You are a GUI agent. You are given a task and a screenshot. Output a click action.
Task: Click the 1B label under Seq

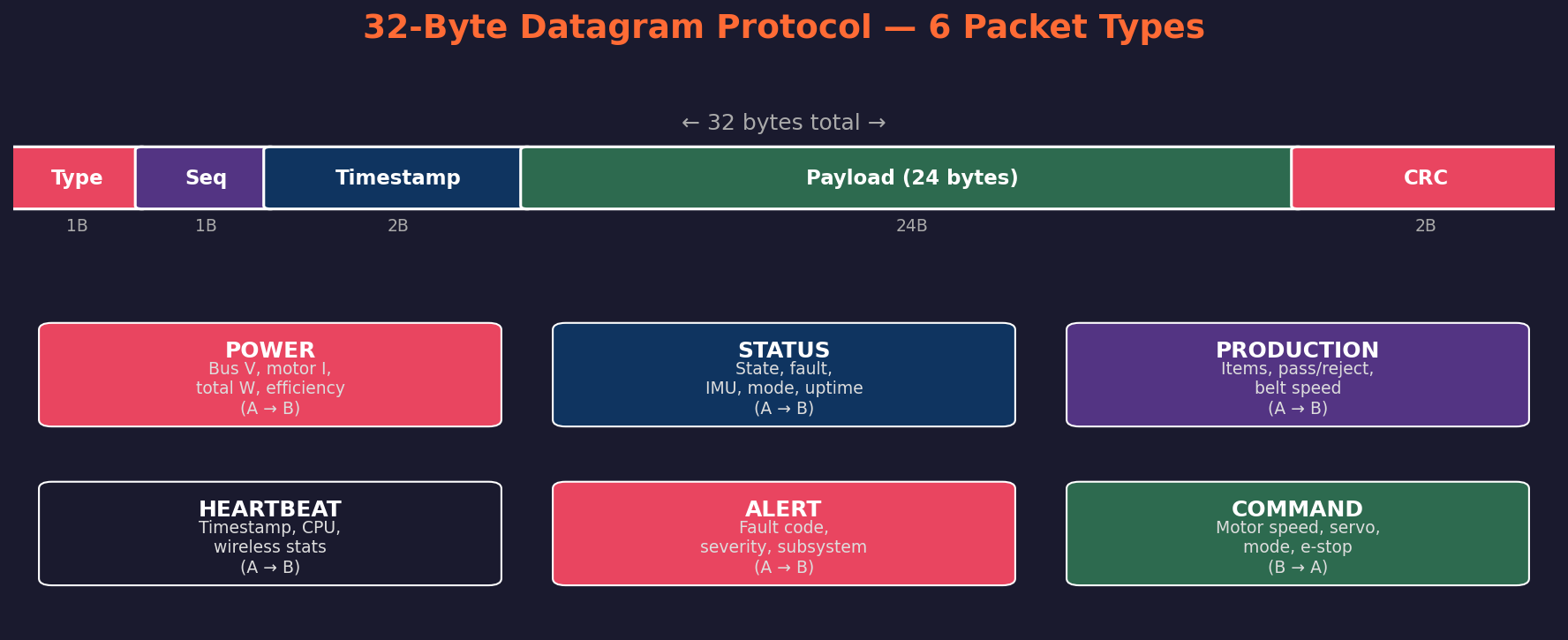tap(206, 227)
